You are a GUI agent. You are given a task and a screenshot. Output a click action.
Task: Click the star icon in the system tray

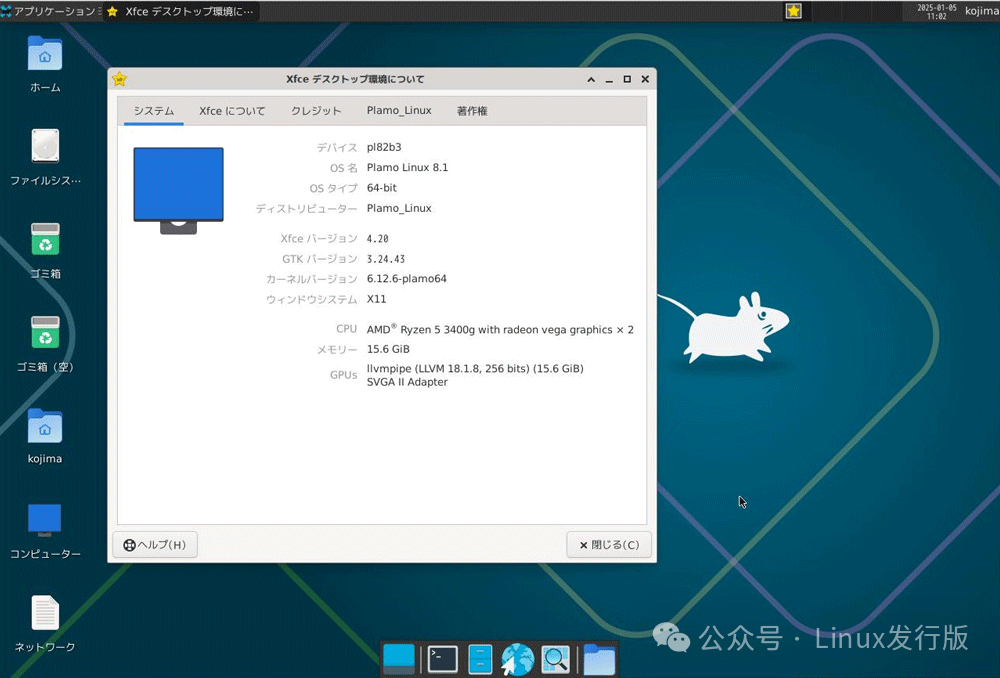pos(793,12)
